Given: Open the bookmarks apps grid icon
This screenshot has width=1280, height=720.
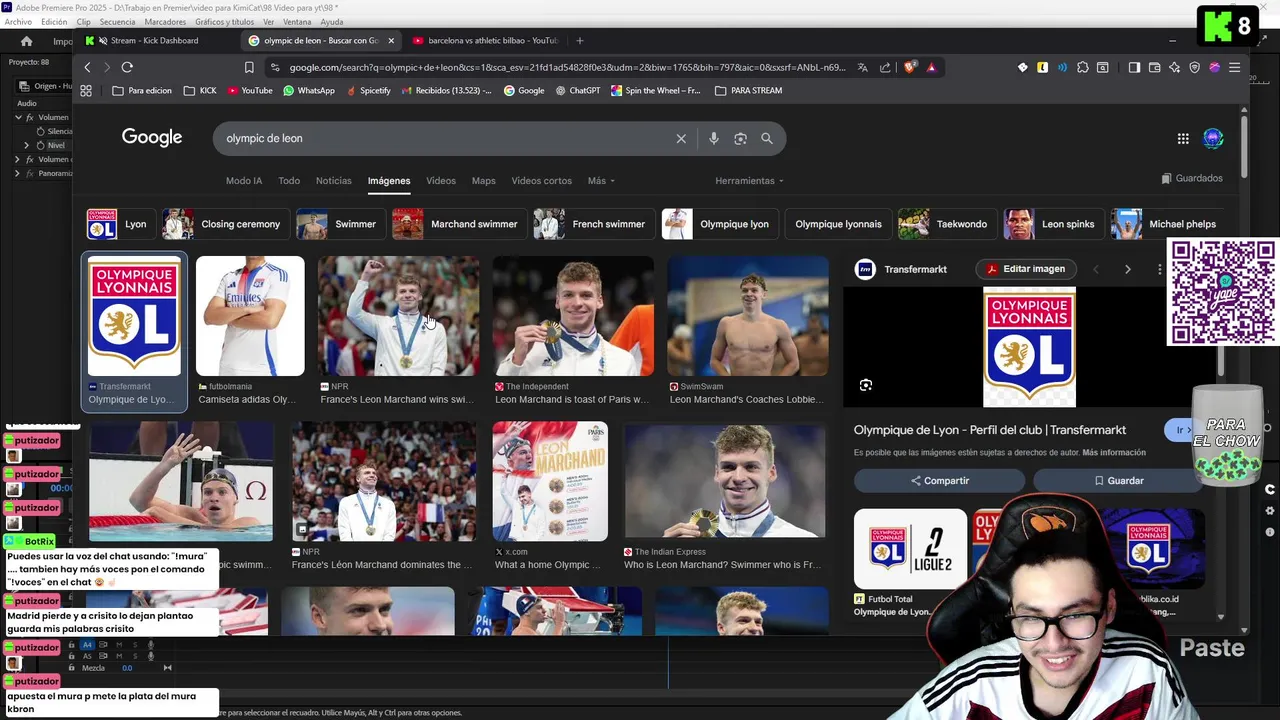Looking at the screenshot, I should [x=86, y=90].
